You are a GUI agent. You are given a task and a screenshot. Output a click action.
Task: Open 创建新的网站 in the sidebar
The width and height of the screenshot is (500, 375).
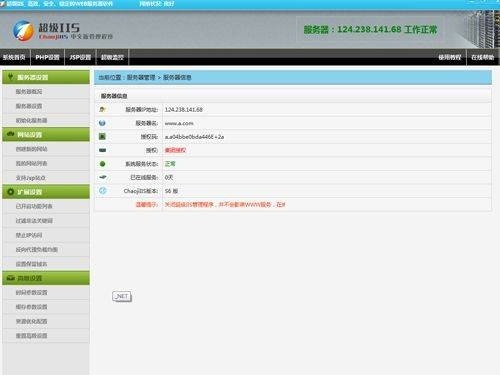pos(46,149)
